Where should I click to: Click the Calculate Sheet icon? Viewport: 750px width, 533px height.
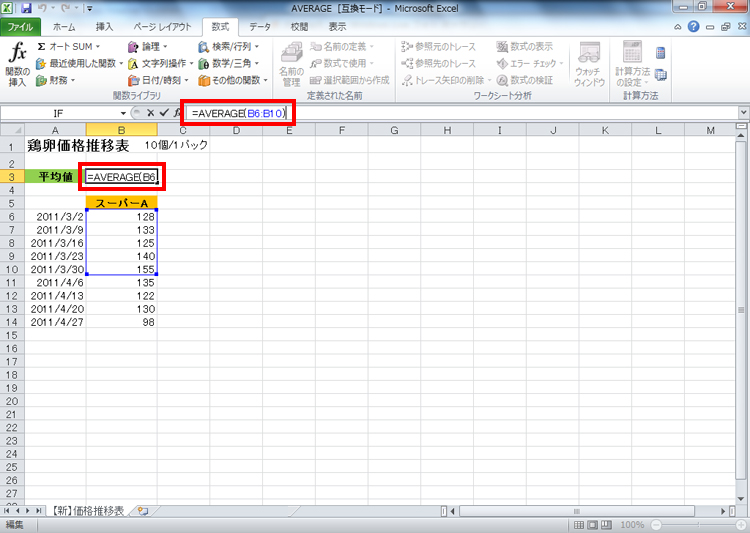661,75
